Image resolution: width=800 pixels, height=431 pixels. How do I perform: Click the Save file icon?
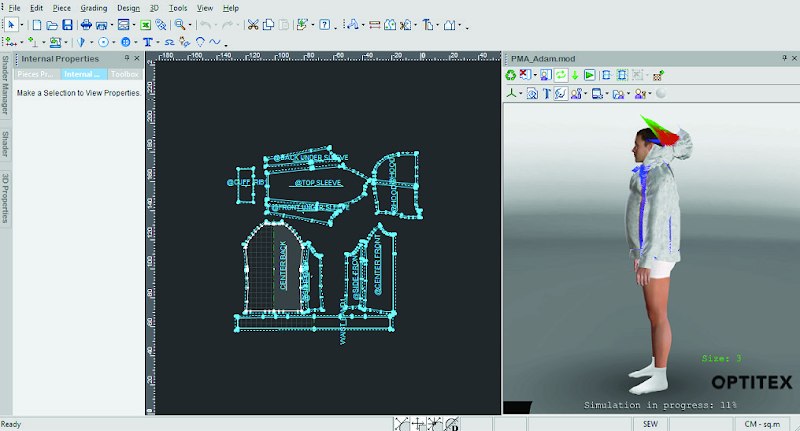coord(67,24)
